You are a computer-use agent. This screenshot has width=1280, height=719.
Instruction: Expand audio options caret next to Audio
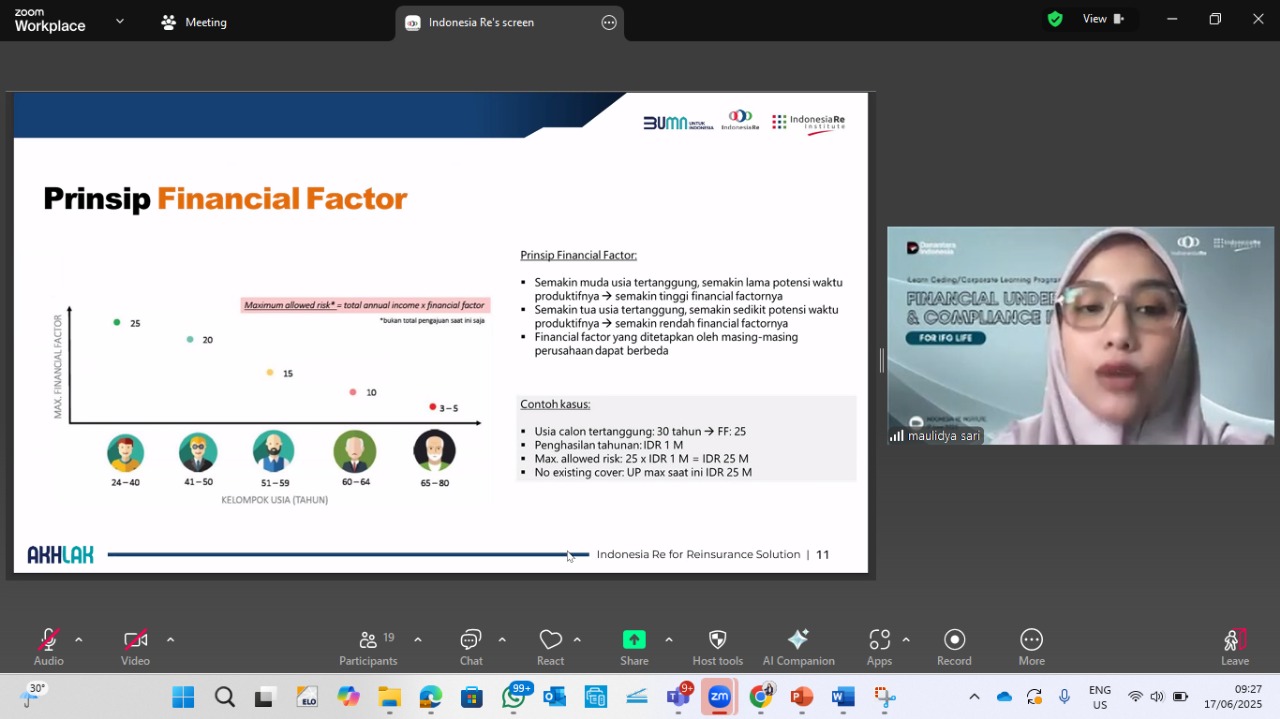[78, 640]
